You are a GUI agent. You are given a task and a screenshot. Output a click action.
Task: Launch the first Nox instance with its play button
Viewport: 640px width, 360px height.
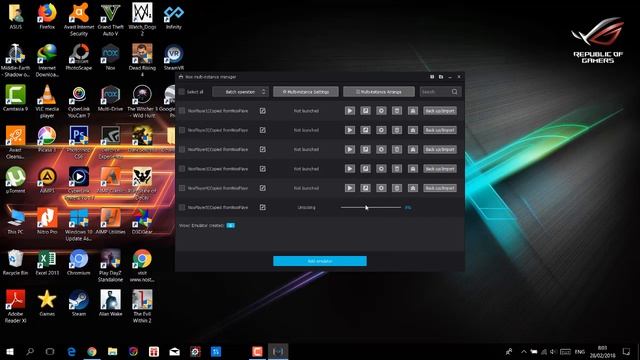point(350,111)
